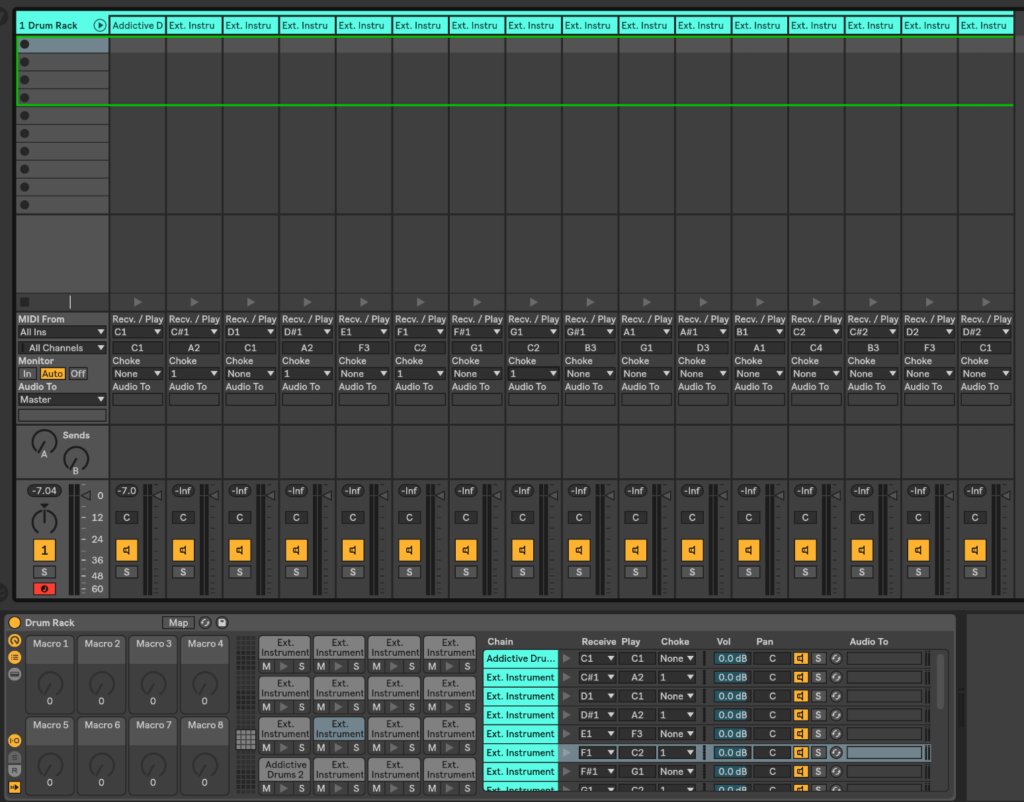This screenshot has height=802, width=1024.
Task: Toggle the chain list view icon
Action: pyautogui.click(x=15, y=657)
